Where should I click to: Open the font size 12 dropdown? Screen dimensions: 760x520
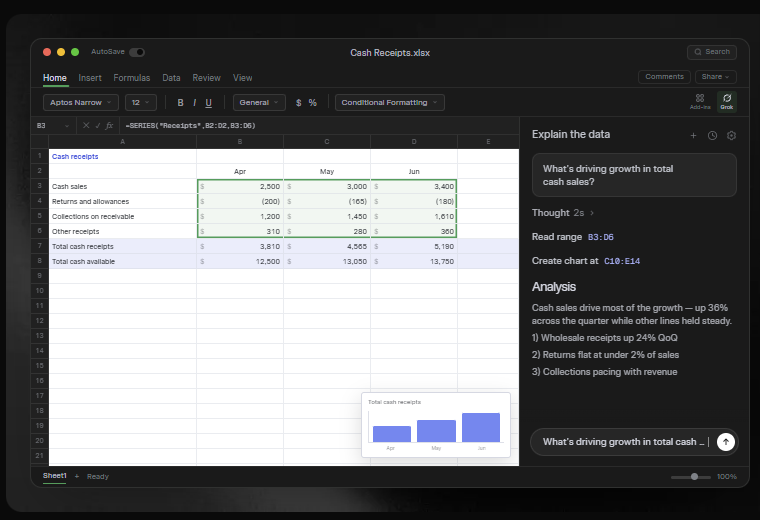141,103
